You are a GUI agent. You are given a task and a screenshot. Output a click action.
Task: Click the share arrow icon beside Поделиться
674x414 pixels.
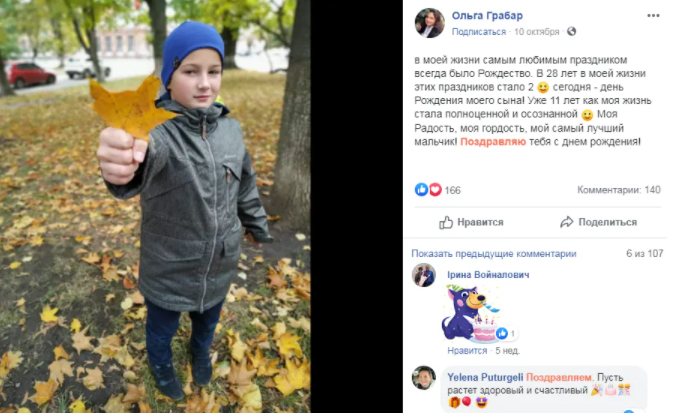pyautogui.click(x=567, y=222)
